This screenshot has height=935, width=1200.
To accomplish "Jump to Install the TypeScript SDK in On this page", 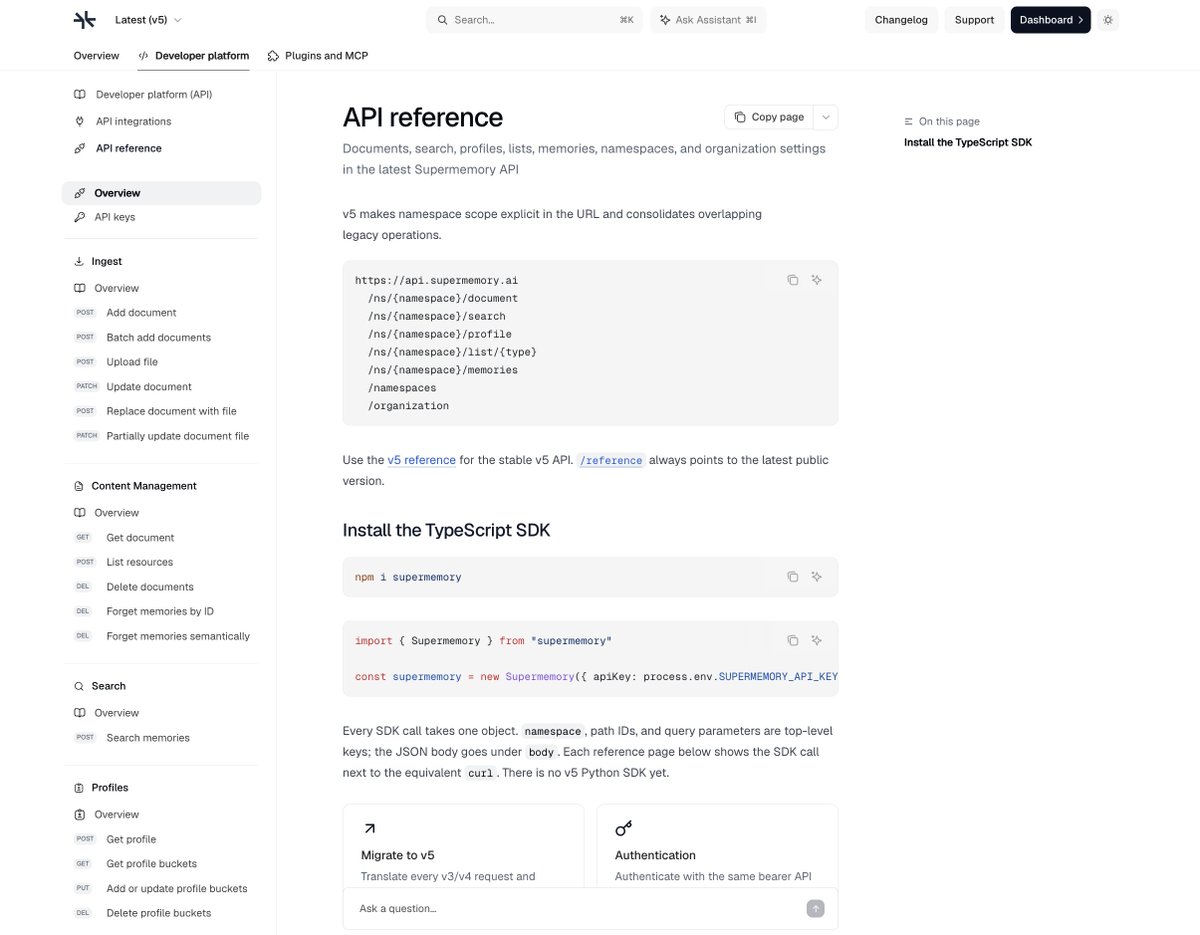I will point(968,143).
